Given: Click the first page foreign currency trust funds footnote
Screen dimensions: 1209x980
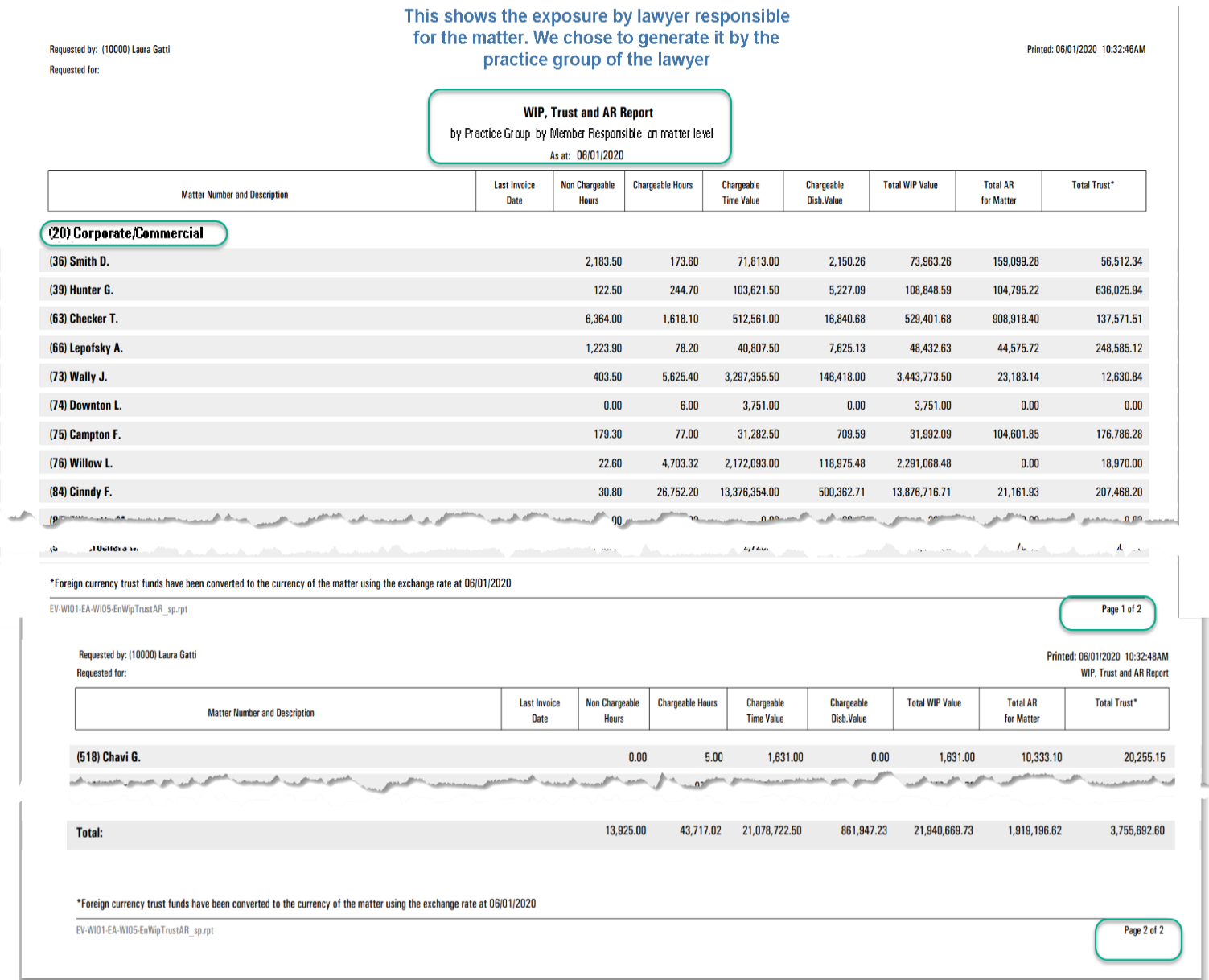Looking at the screenshot, I should (280, 583).
